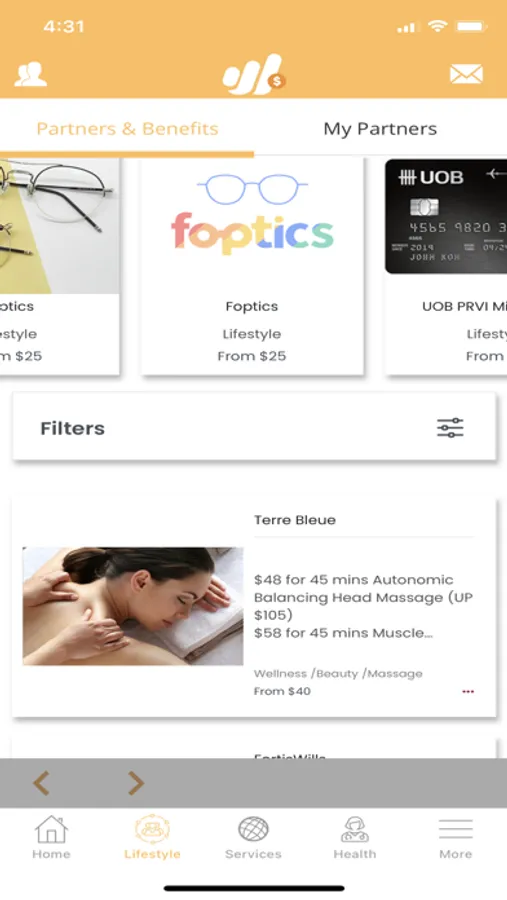Select the Lifestyle bottom tab

coord(152,838)
